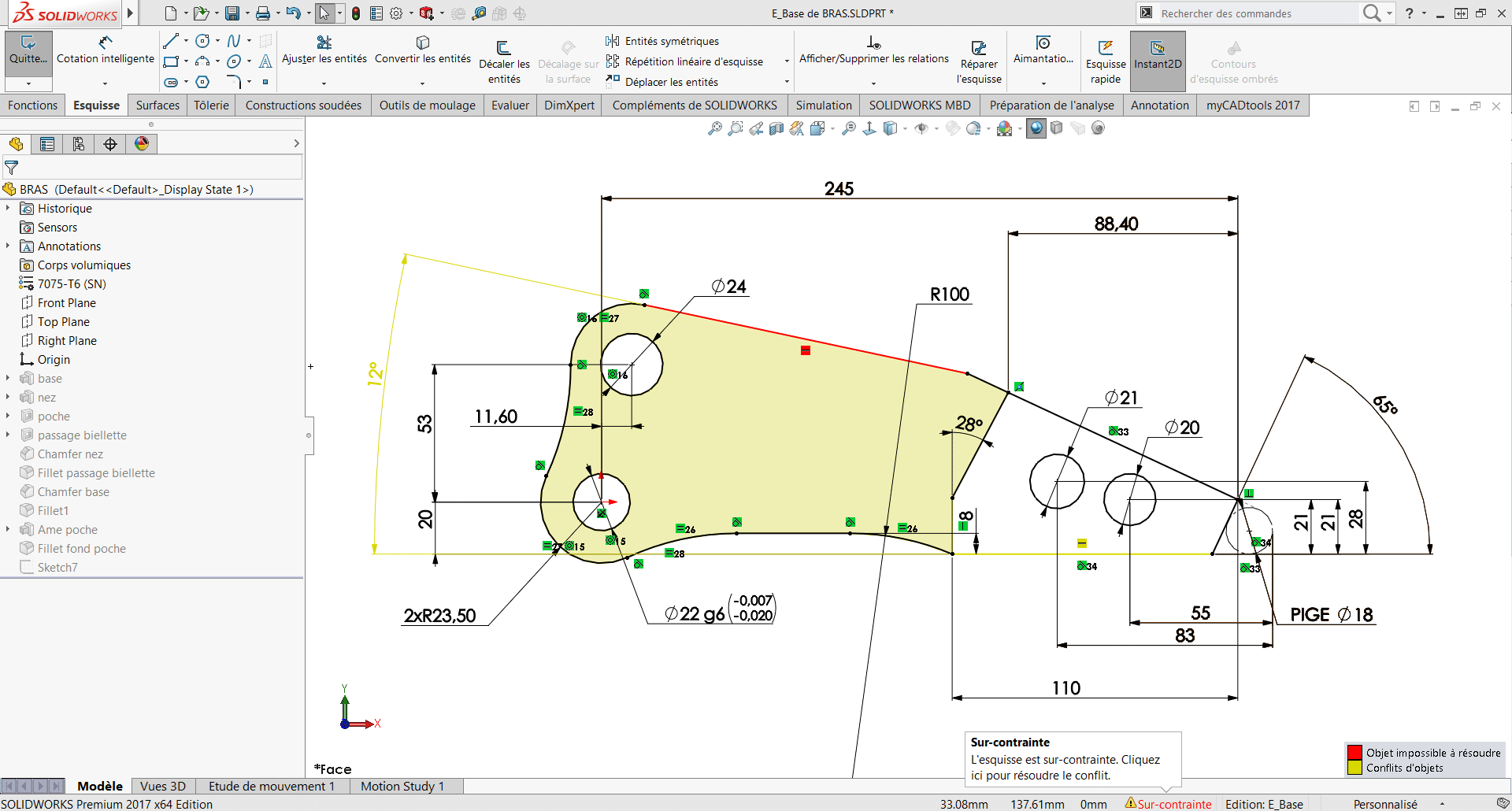Click the New document icon
The height and width of the screenshot is (811, 1512).
pos(170,13)
